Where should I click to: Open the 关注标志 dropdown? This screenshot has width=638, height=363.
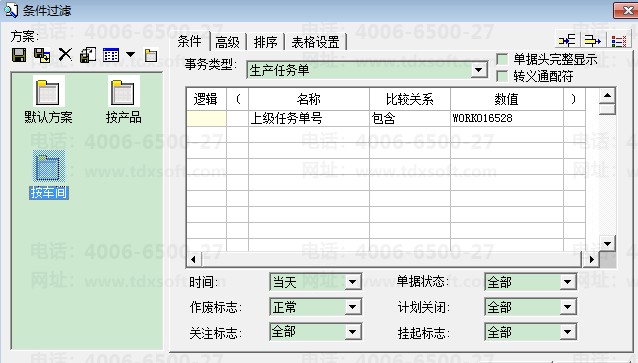353,332
